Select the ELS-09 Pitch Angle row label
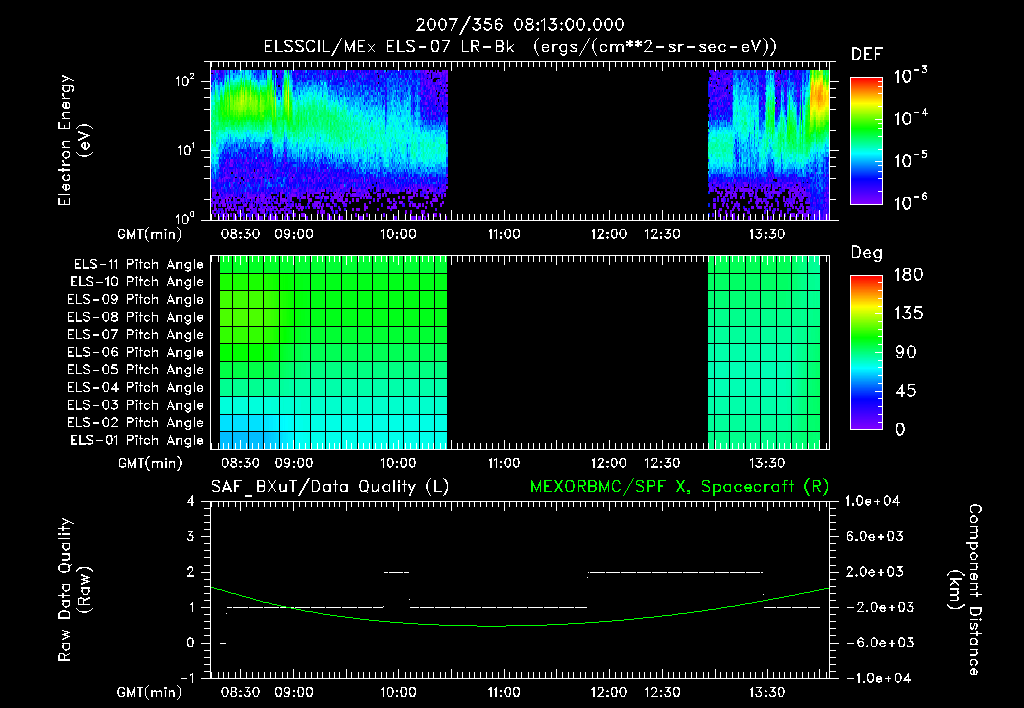This screenshot has height=708, width=1024. 135,300
